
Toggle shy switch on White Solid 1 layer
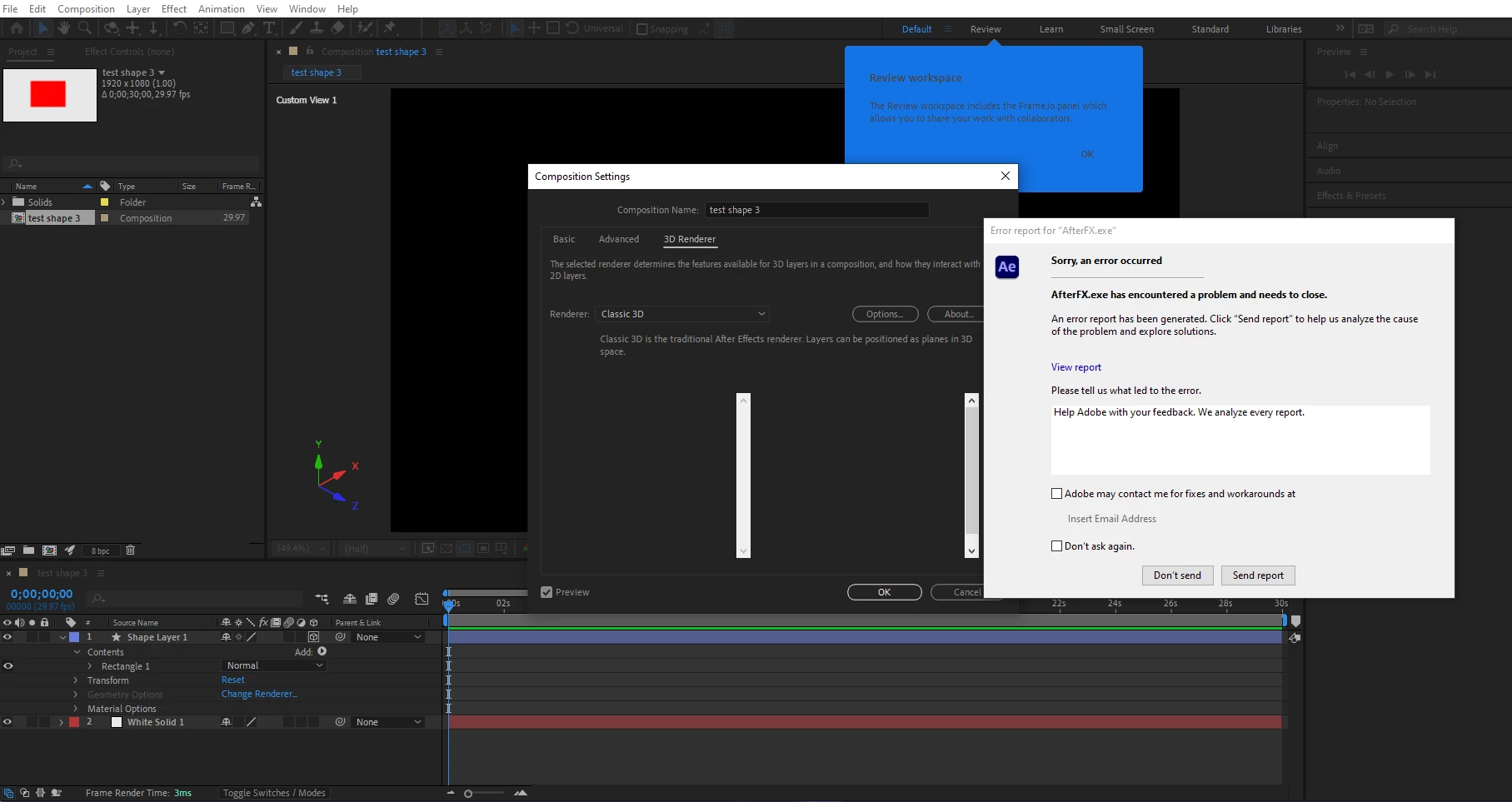(x=226, y=722)
